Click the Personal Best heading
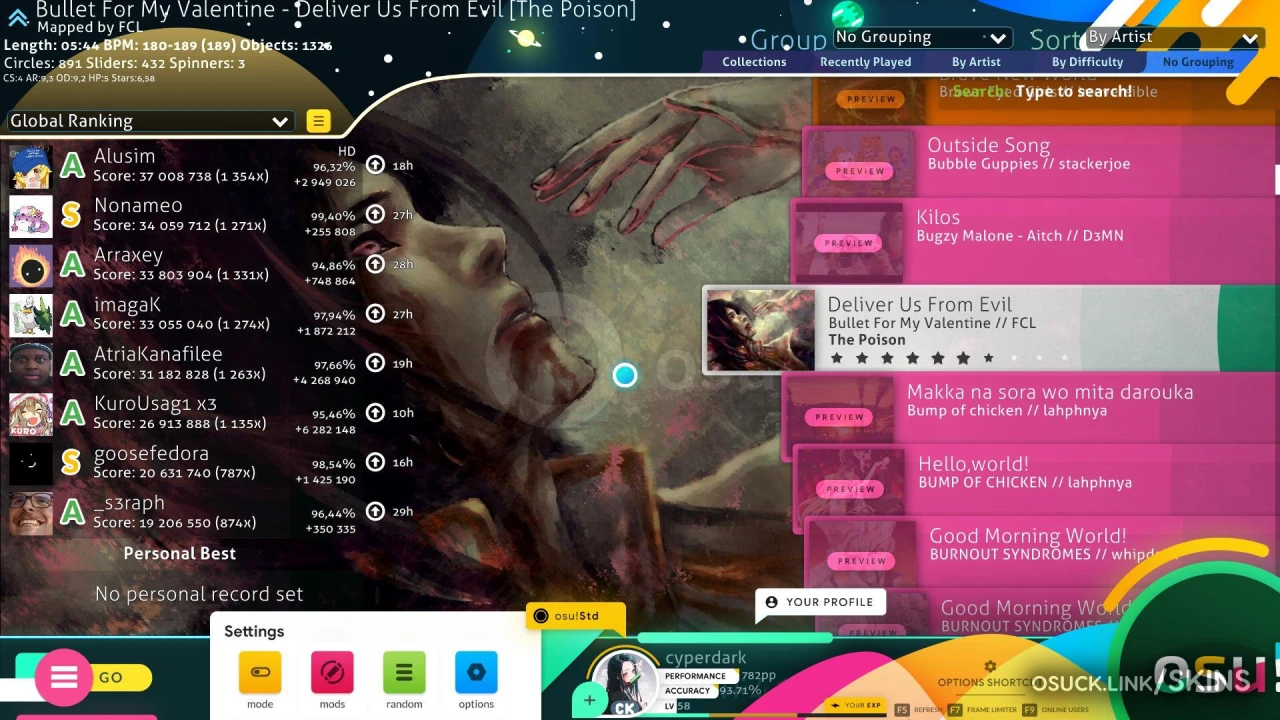Image resolution: width=1280 pixels, height=720 pixels. click(180, 554)
